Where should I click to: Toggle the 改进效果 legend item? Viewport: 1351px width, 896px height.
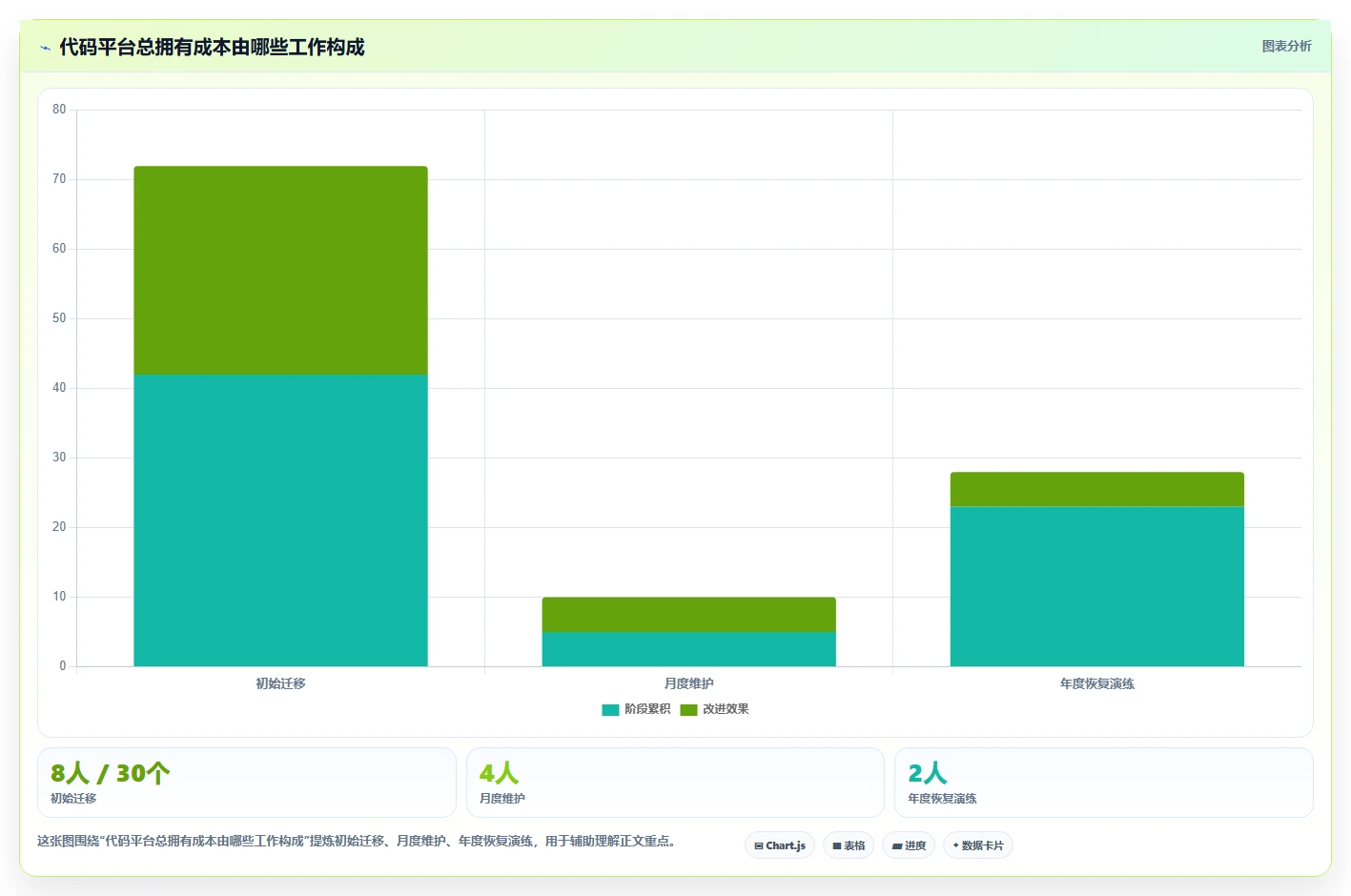pyautogui.click(x=714, y=709)
